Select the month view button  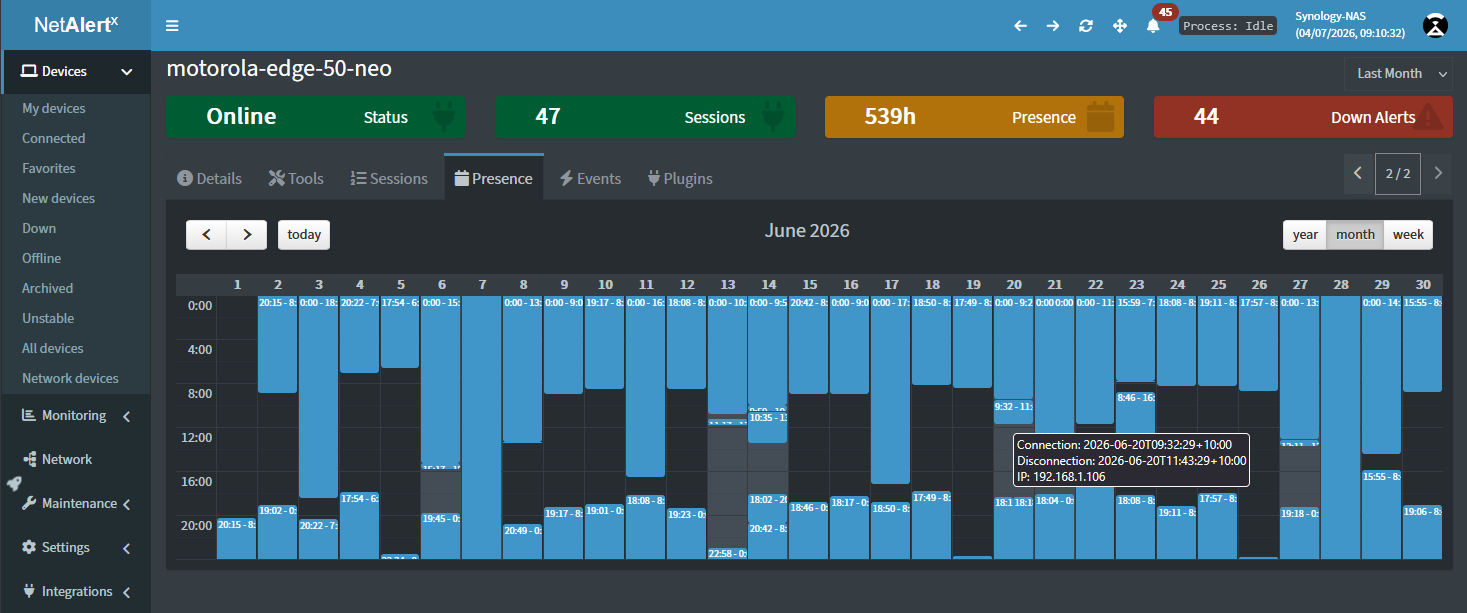click(1355, 235)
